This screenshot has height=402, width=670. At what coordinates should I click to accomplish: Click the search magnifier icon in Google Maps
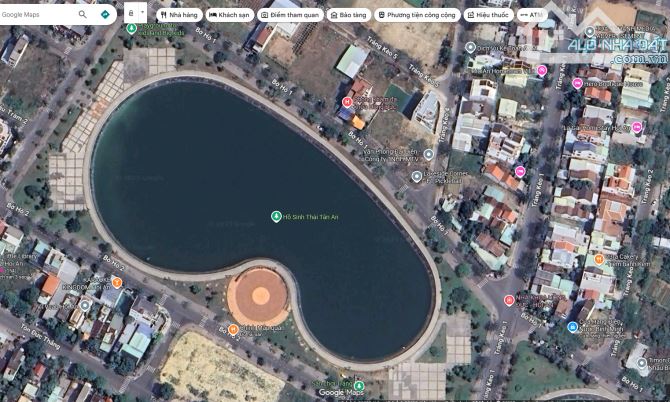[x=82, y=15]
